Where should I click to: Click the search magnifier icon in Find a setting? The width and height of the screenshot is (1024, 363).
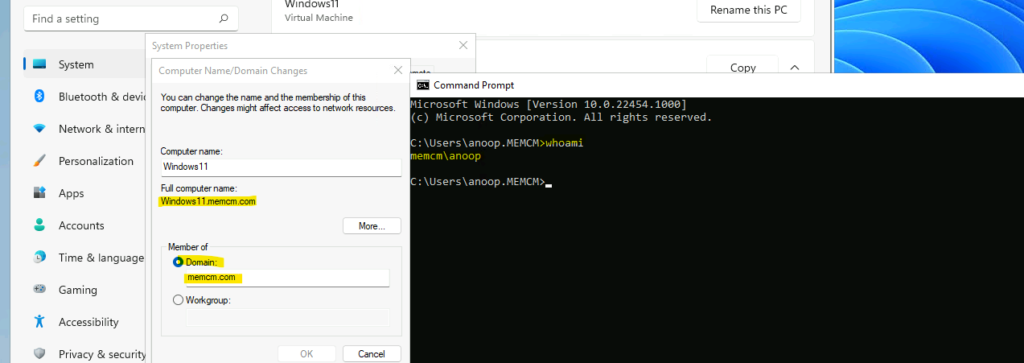point(224,19)
